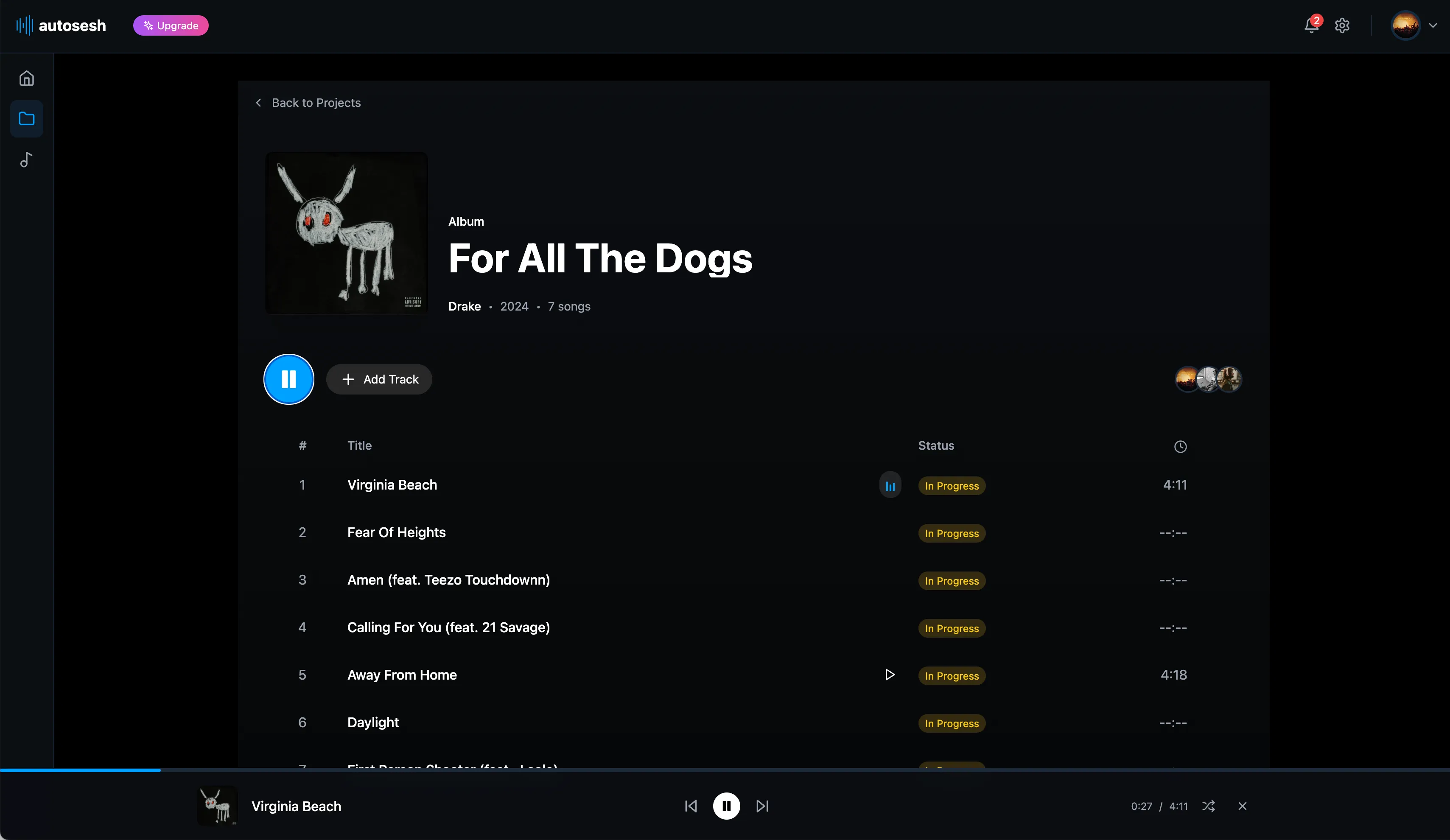Close the bottom player bar
Screen dimensions: 1450x840
(1242, 806)
